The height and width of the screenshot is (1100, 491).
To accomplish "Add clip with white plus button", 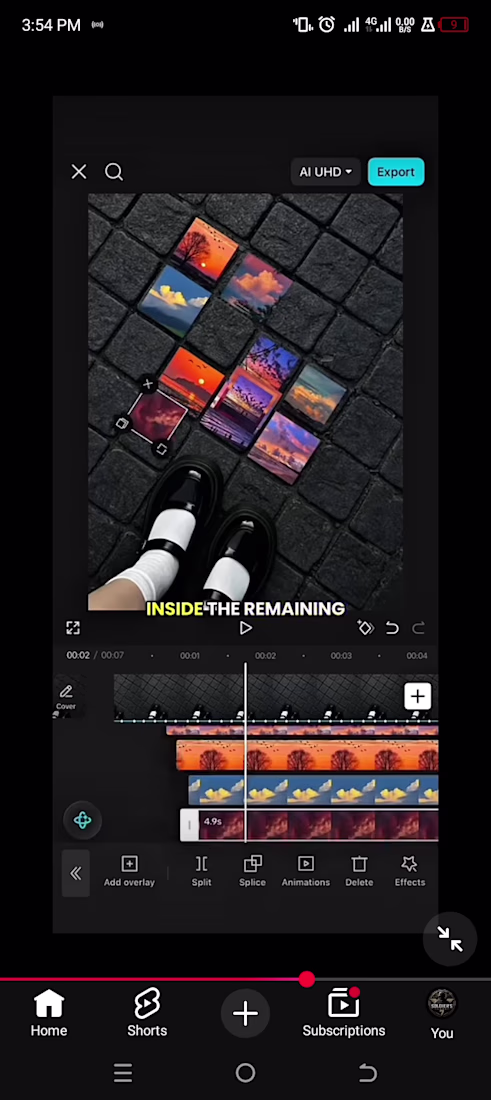I will tap(417, 697).
